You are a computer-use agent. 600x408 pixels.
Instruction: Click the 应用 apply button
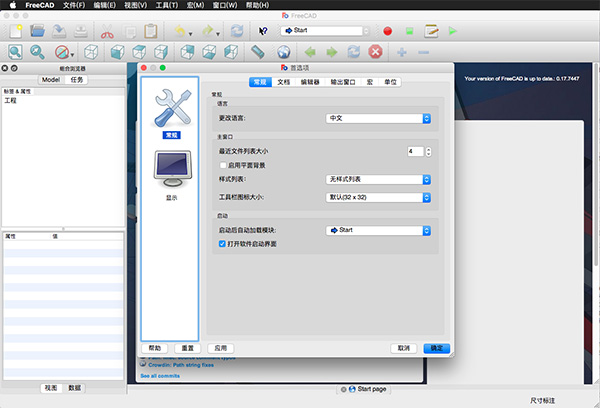pyautogui.click(x=221, y=348)
